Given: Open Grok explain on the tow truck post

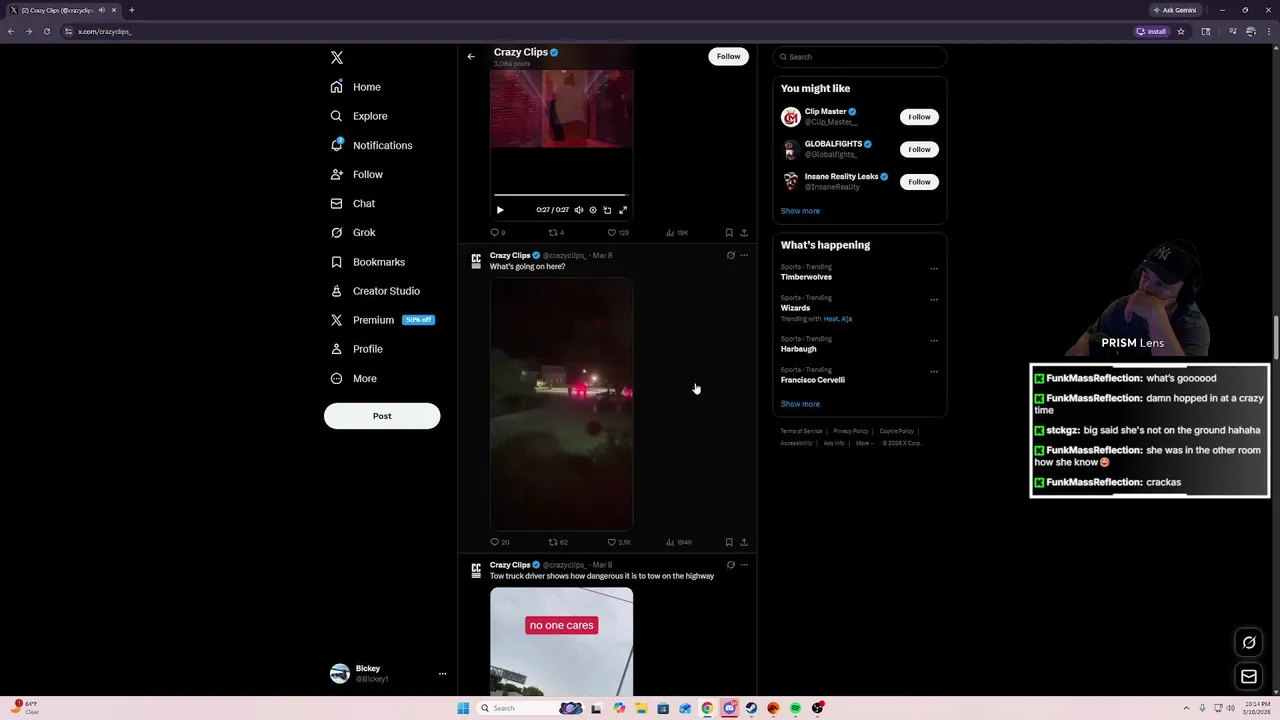Looking at the screenshot, I should coord(730,565).
